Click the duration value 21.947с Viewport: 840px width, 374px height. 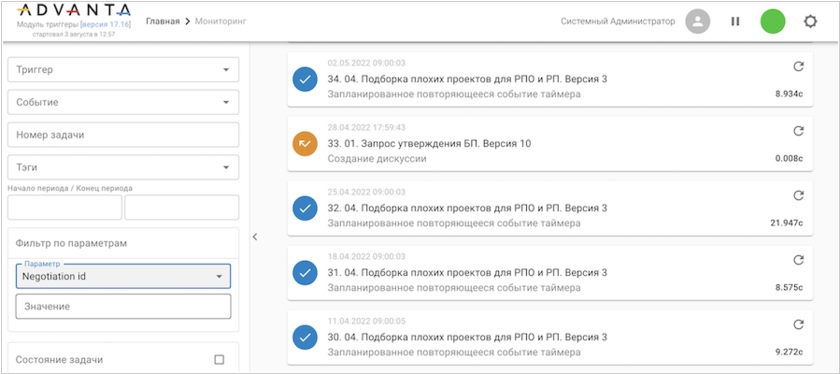coord(786,223)
